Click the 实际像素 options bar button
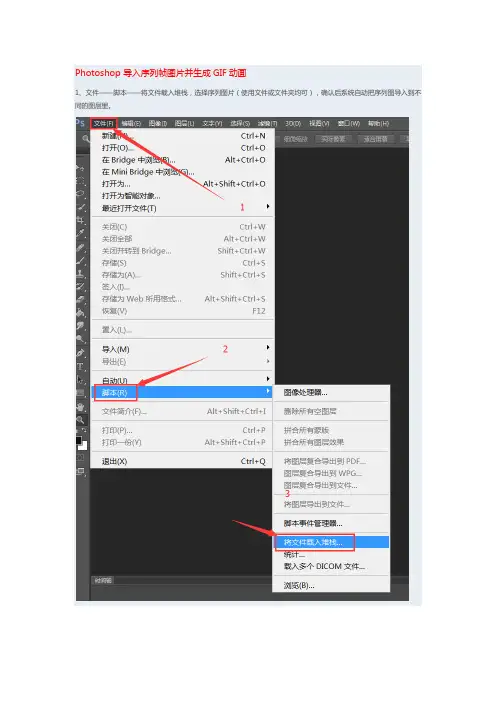The width and height of the screenshot is (496, 702). point(333,139)
